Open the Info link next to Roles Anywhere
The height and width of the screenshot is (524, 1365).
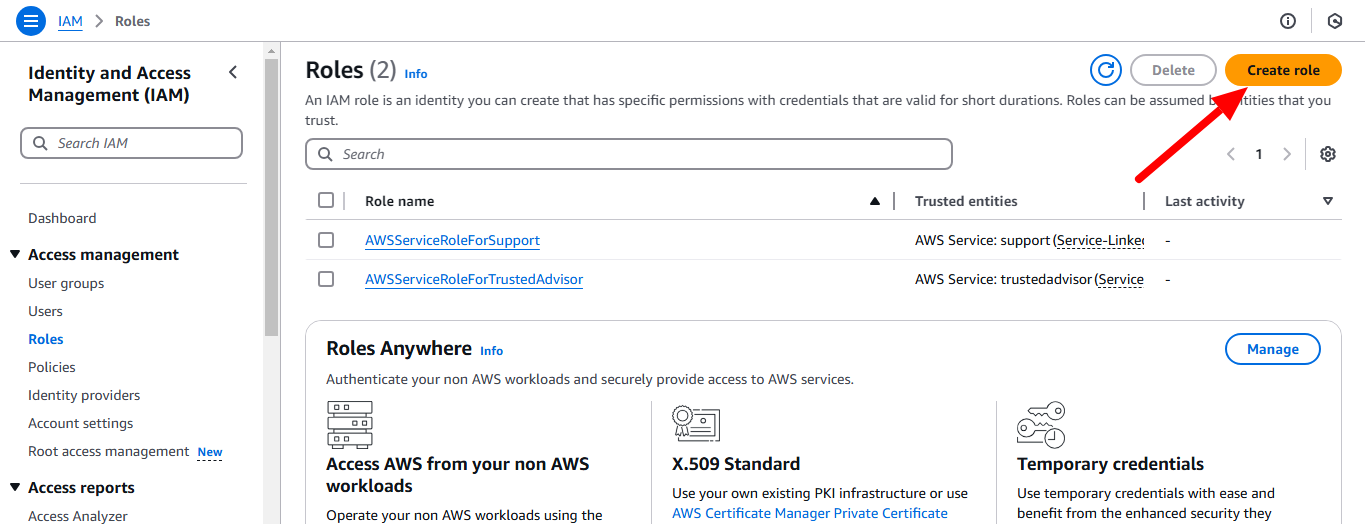click(x=491, y=350)
